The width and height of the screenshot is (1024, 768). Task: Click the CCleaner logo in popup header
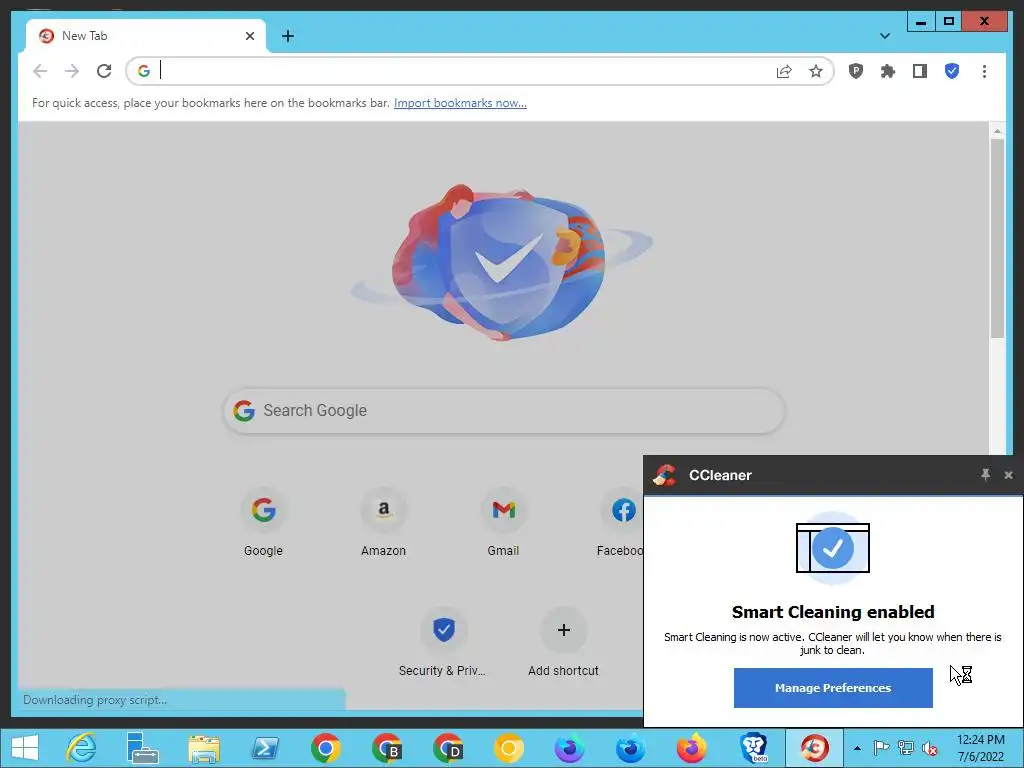665,475
